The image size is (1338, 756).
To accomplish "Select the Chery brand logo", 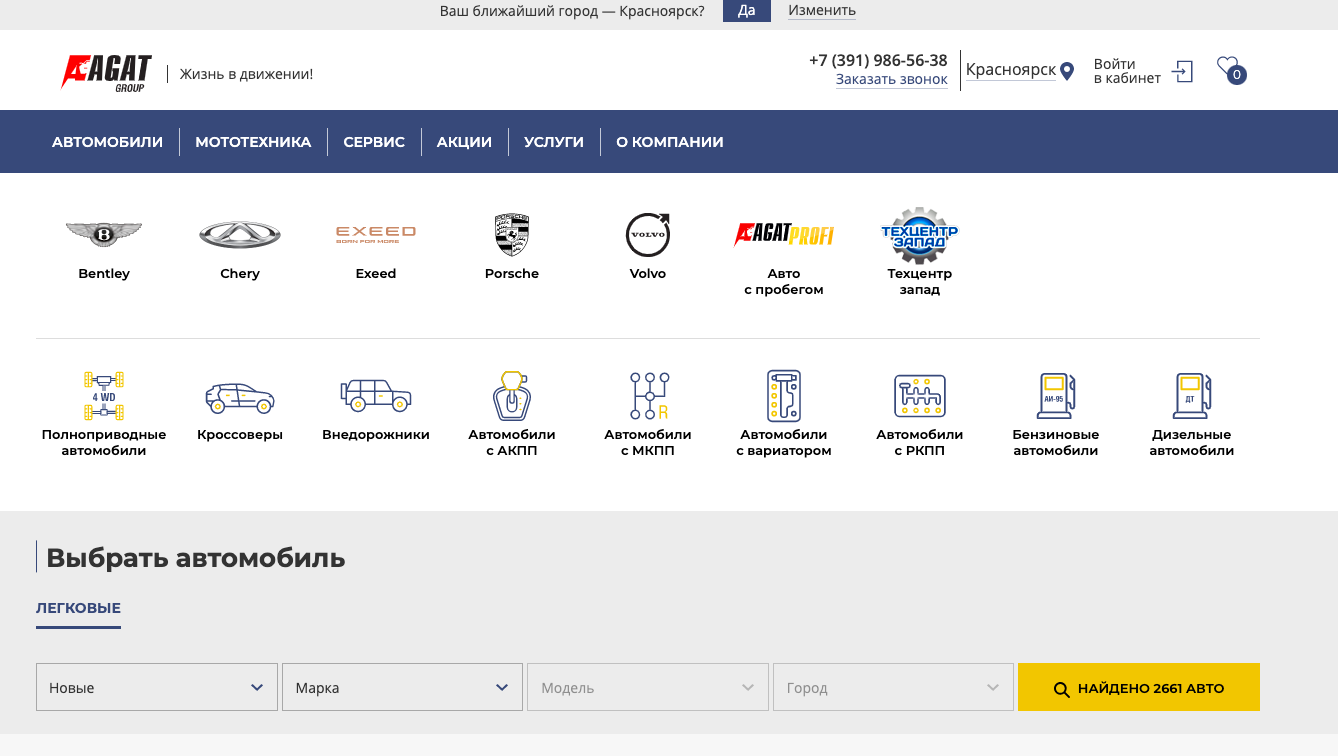I will (240, 235).
